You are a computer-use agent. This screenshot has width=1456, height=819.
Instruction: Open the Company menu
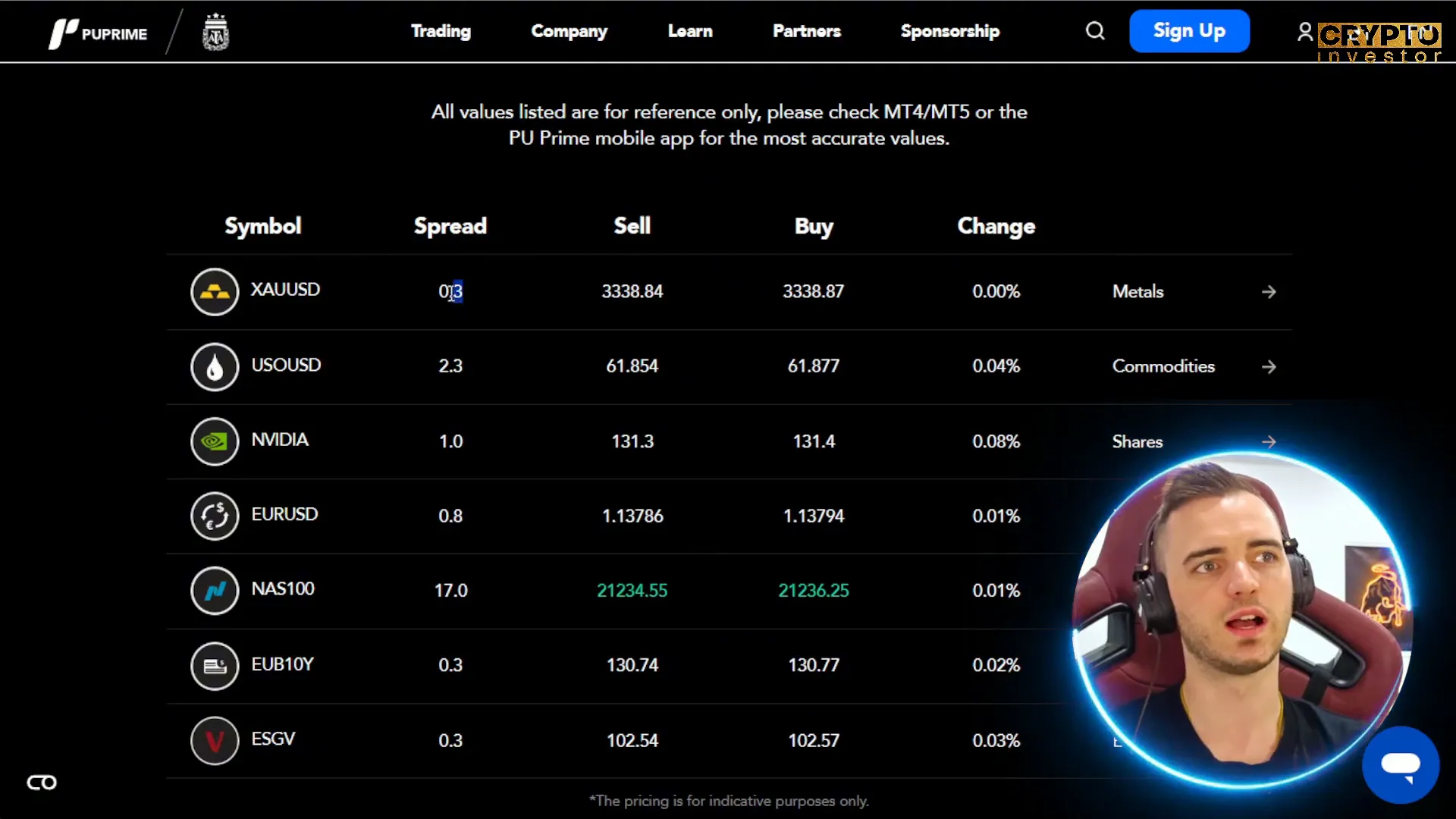(569, 31)
